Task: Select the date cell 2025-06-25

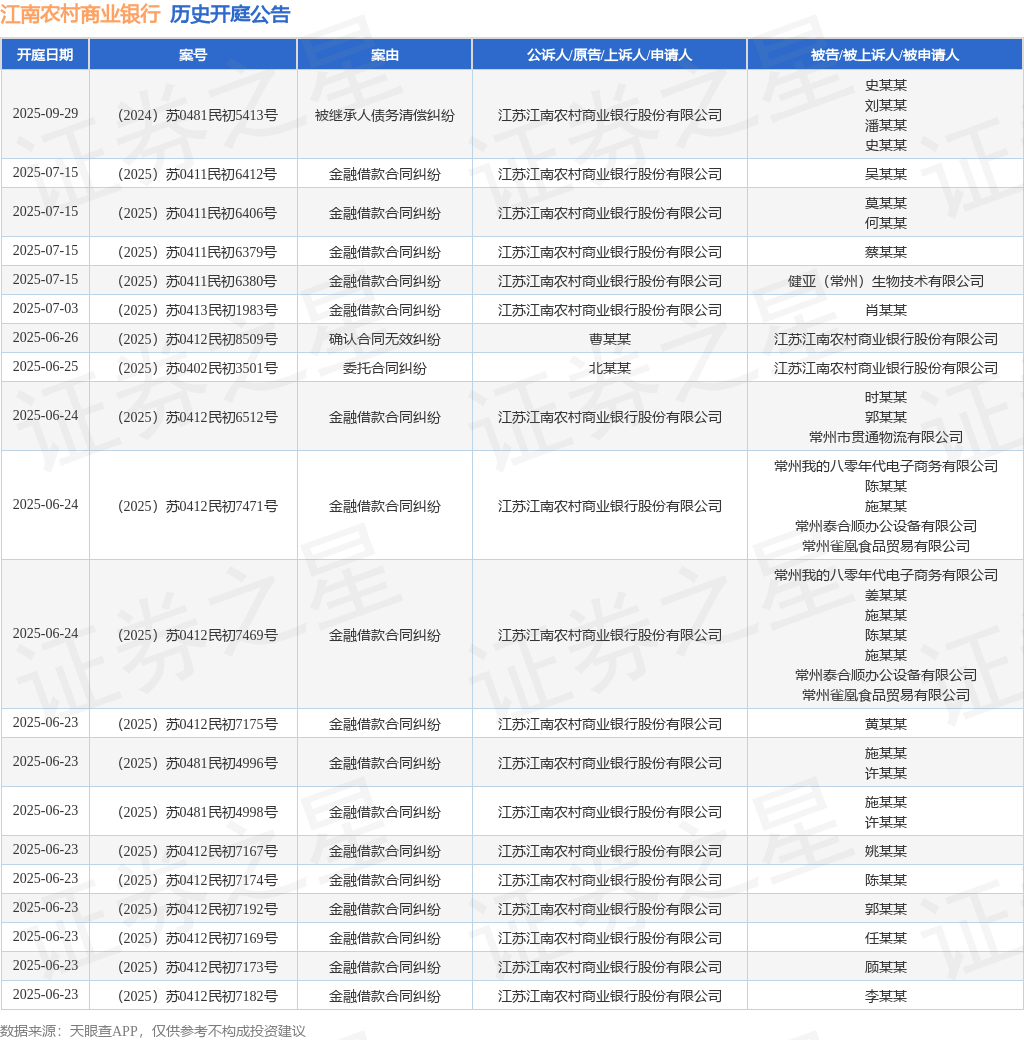Action: tap(45, 367)
